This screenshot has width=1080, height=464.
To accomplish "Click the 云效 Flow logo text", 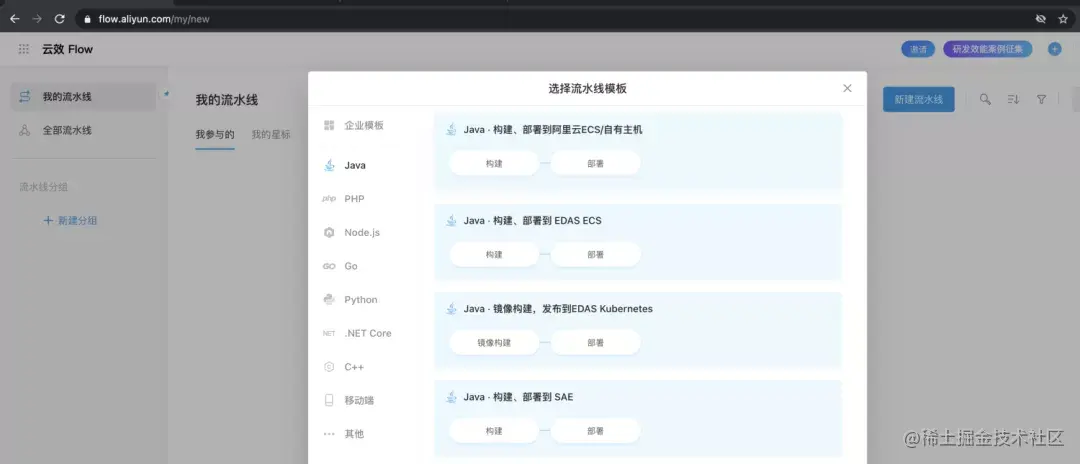I will [x=68, y=49].
